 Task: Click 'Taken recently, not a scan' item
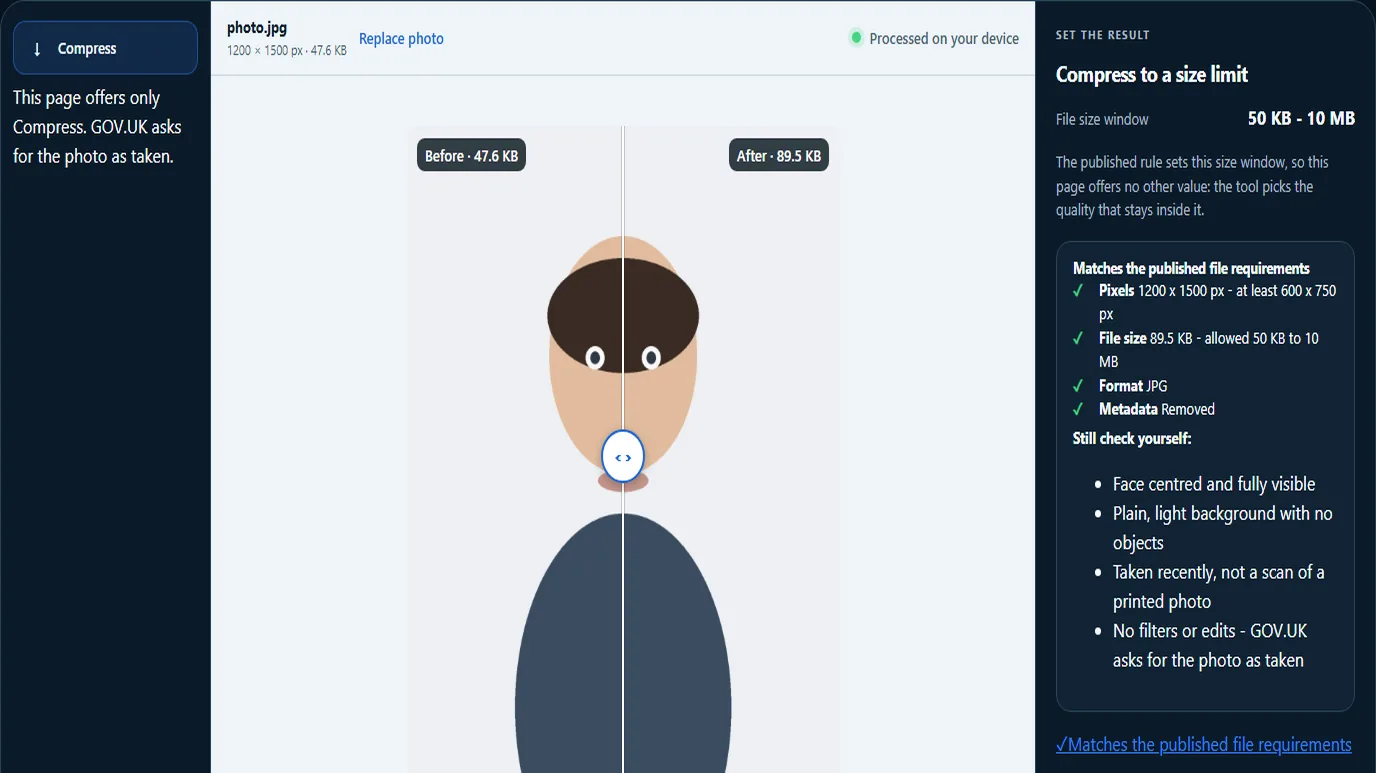coord(1219,587)
